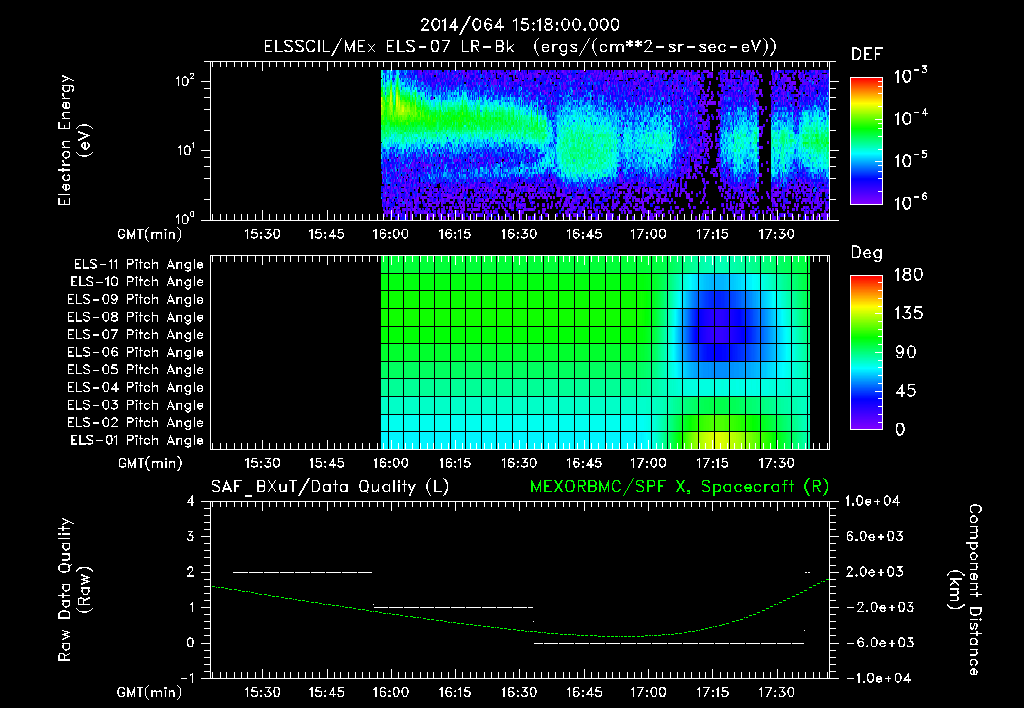The width and height of the screenshot is (1024, 708).
Task: Click the data quality line at level 2
Action: pyautogui.click(x=302, y=572)
